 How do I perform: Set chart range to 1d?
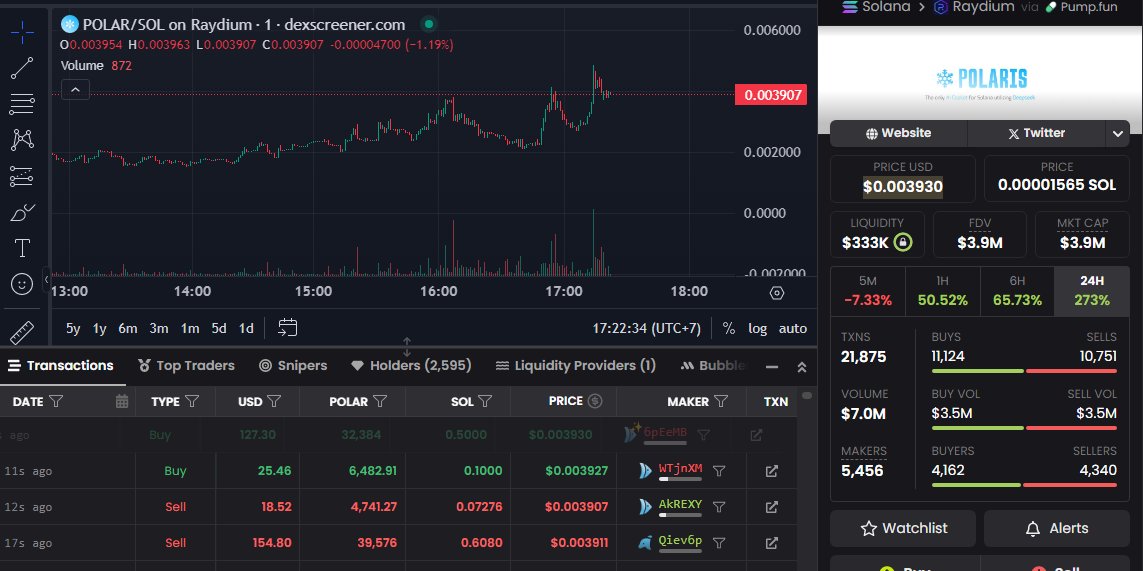(246, 328)
